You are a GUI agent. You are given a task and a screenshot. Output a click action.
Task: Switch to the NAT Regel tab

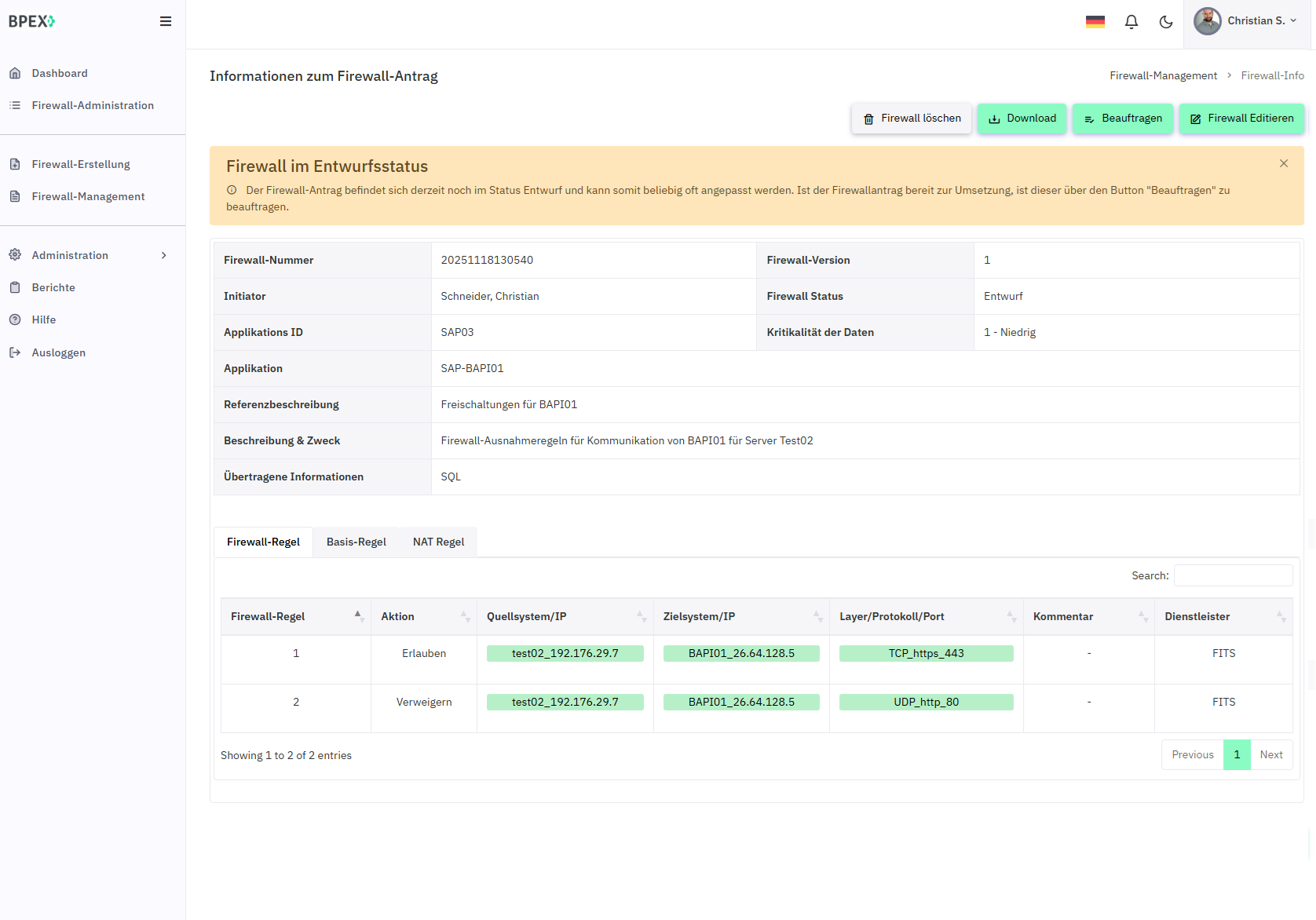coord(438,542)
